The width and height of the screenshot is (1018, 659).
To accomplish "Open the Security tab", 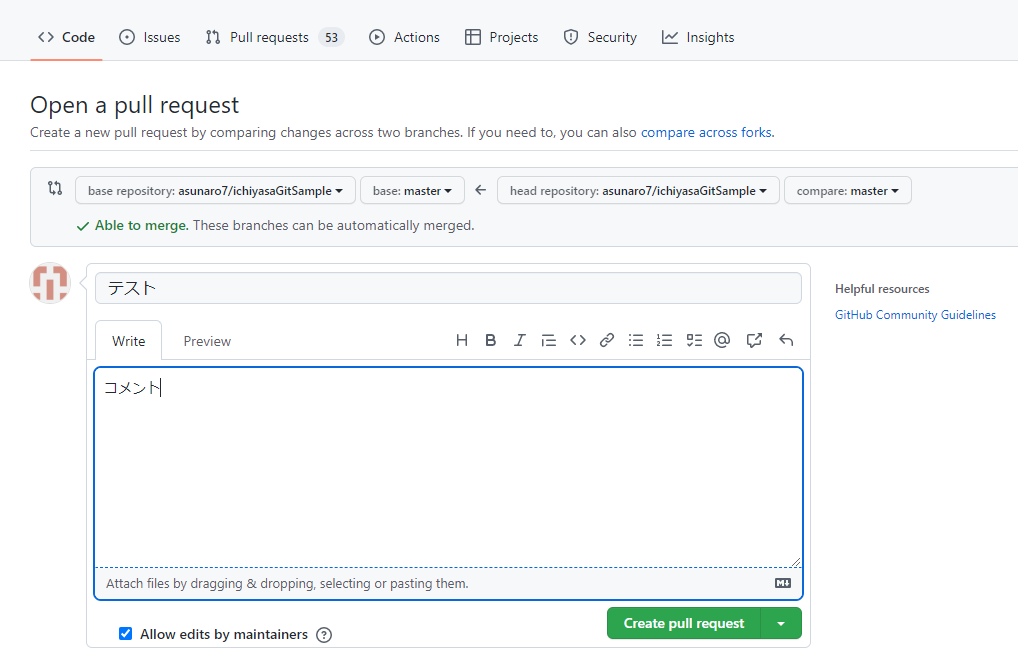I will pos(600,38).
